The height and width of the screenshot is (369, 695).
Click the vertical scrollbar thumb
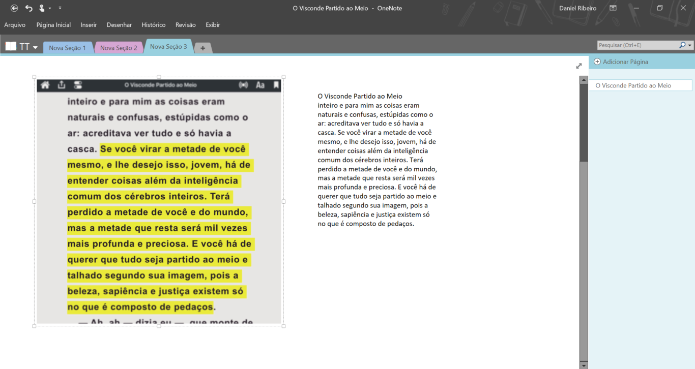tap(584, 123)
